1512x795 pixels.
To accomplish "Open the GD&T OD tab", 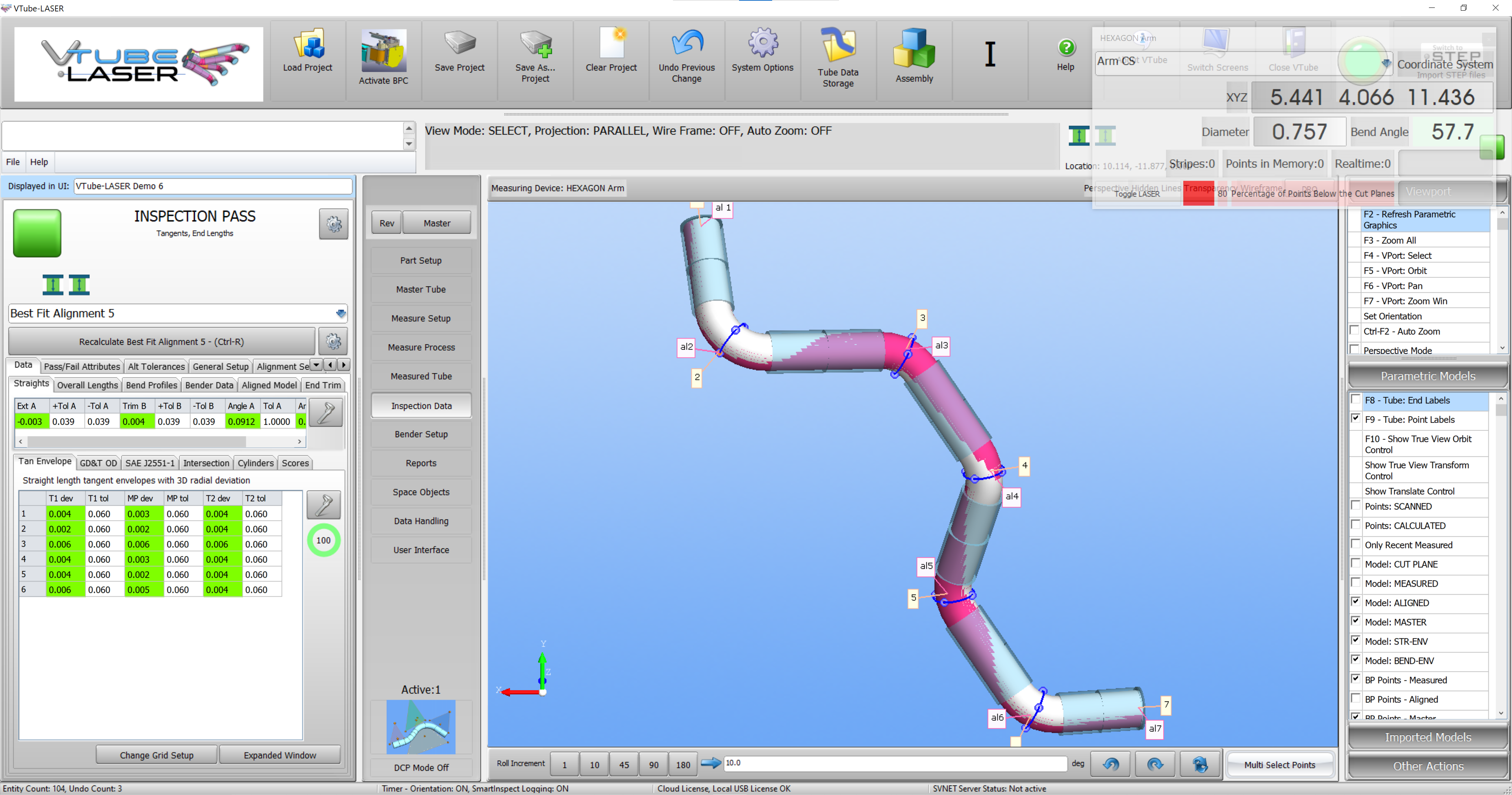I will coord(98,463).
